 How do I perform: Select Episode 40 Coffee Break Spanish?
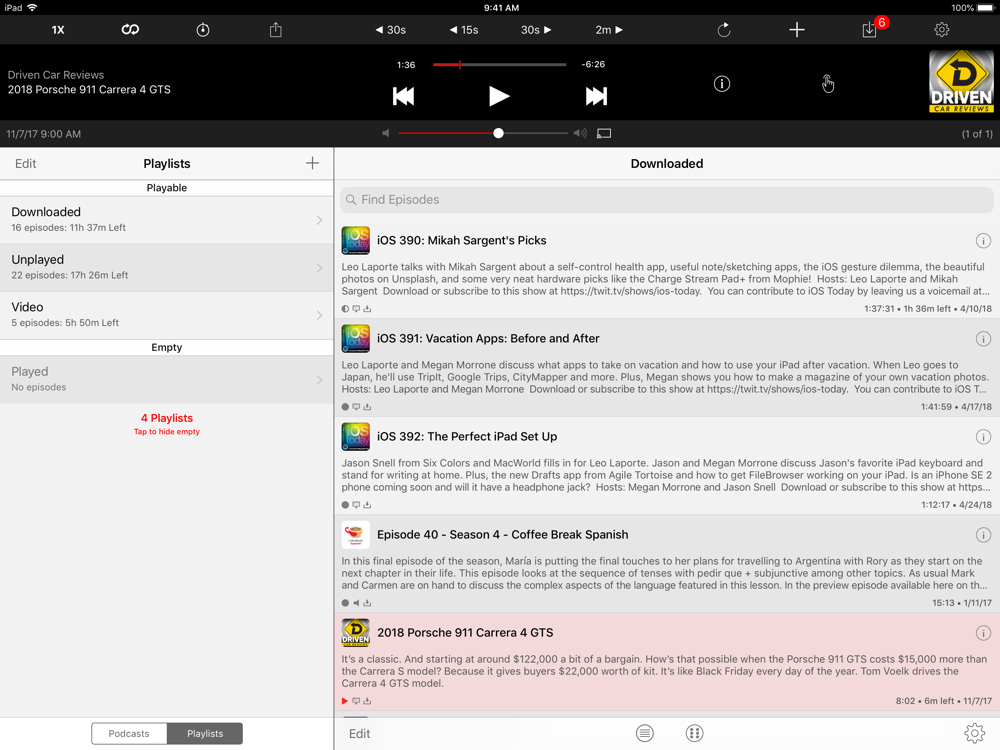tap(666, 564)
